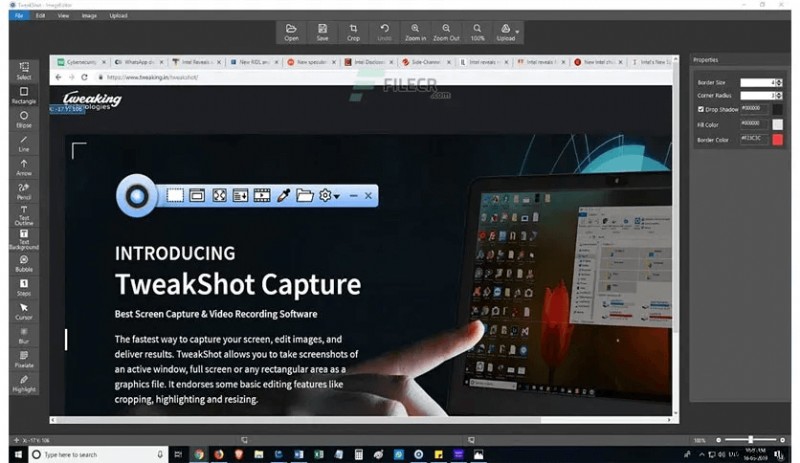
Task: Click Zoom In in top toolbar
Action: tap(415, 32)
